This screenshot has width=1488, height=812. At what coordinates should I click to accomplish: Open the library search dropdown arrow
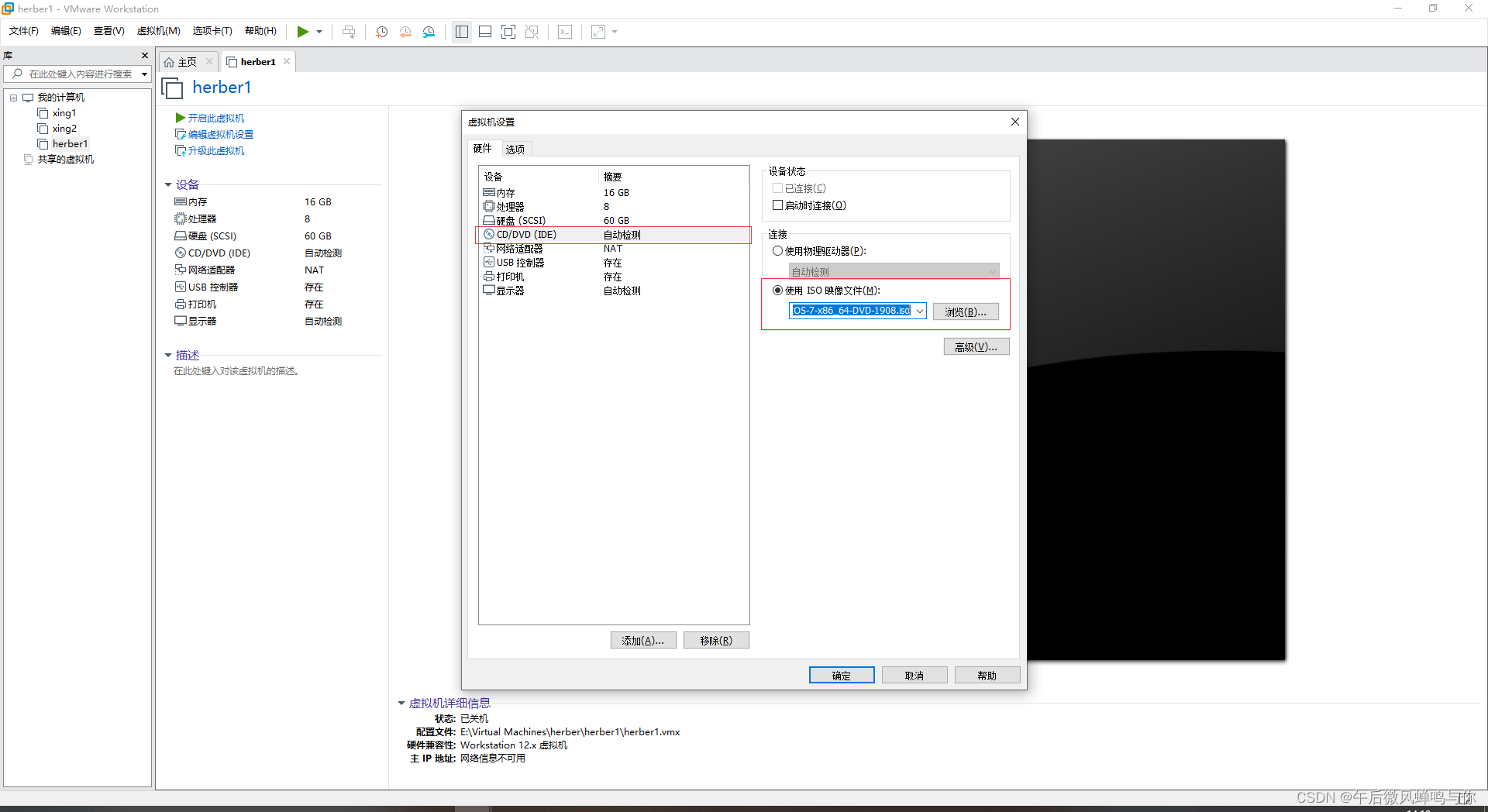[x=144, y=74]
